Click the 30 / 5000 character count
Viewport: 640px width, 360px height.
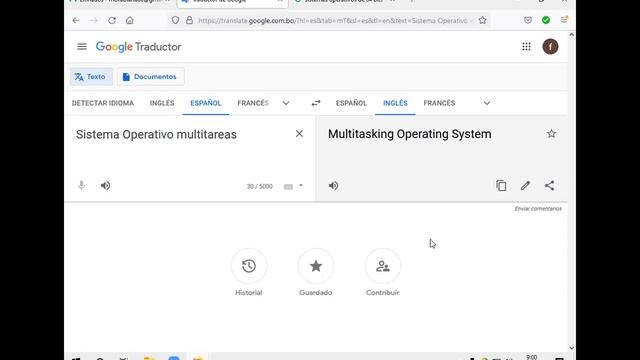[260, 187]
